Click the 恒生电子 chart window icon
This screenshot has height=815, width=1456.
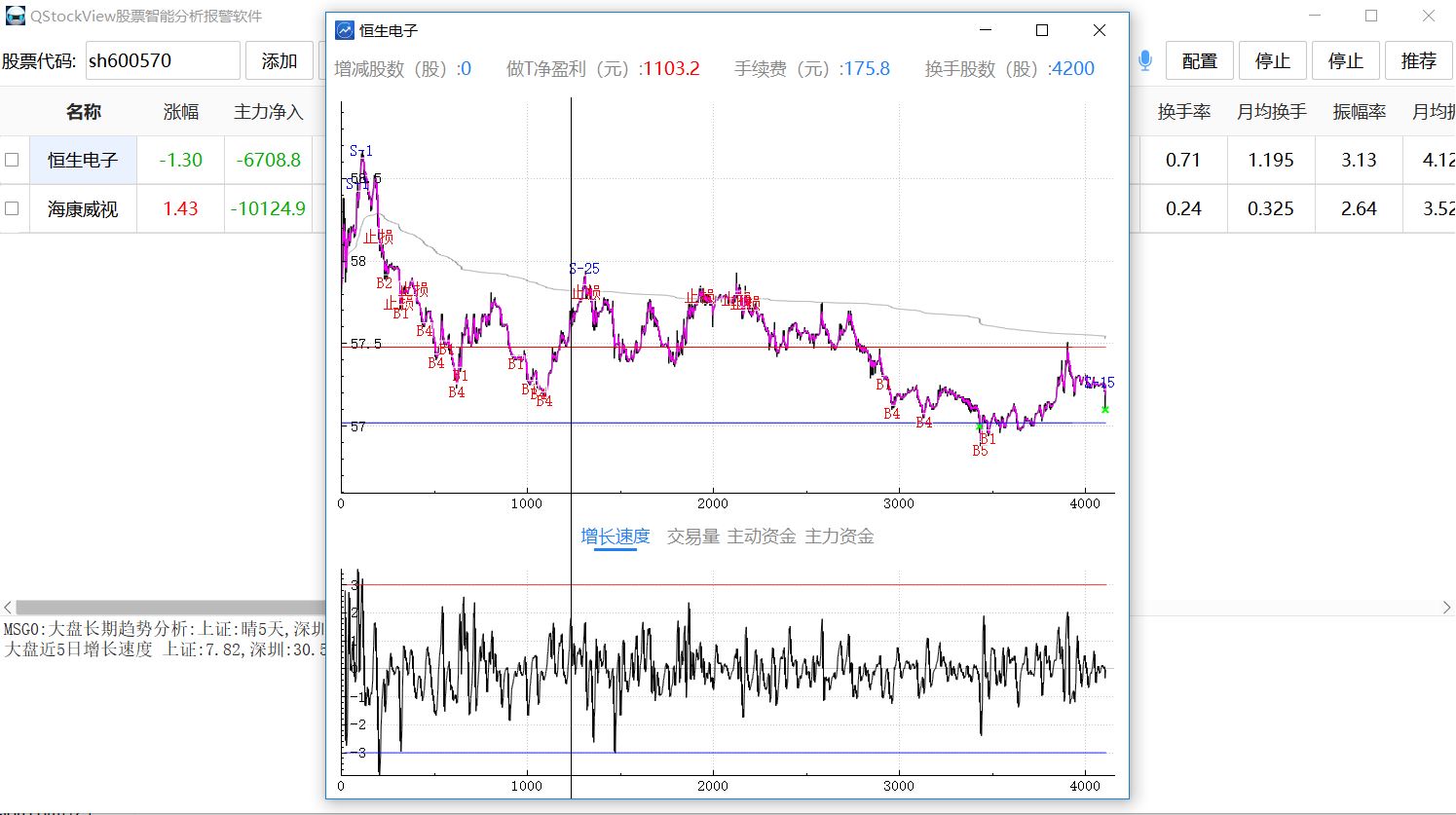[345, 30]
